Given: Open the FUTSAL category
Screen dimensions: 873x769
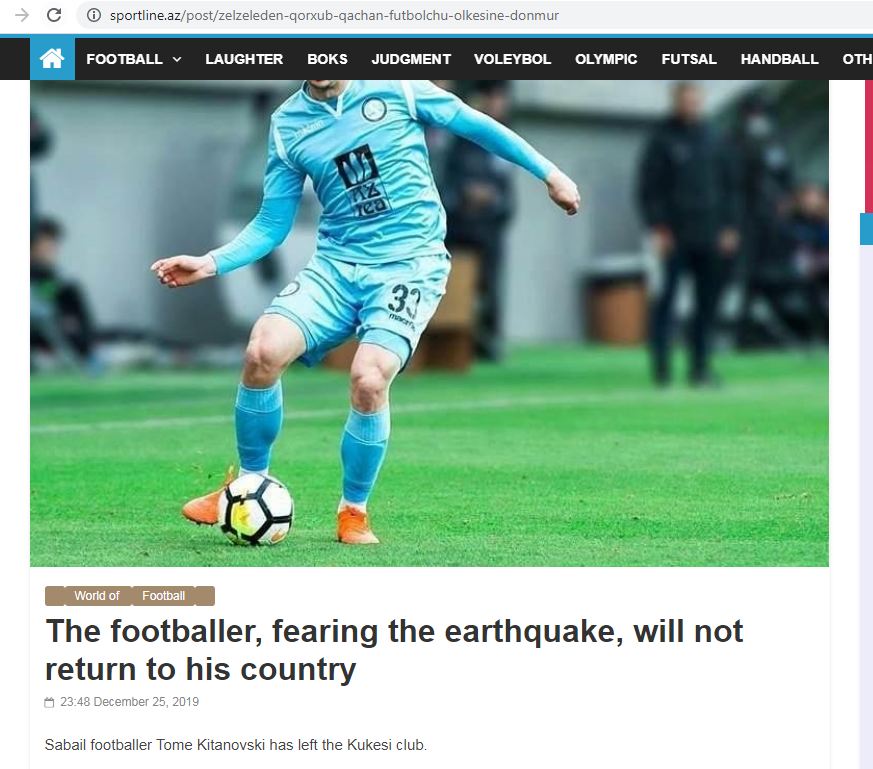Looking at the screenshot, I should click(x=689, y=59).
